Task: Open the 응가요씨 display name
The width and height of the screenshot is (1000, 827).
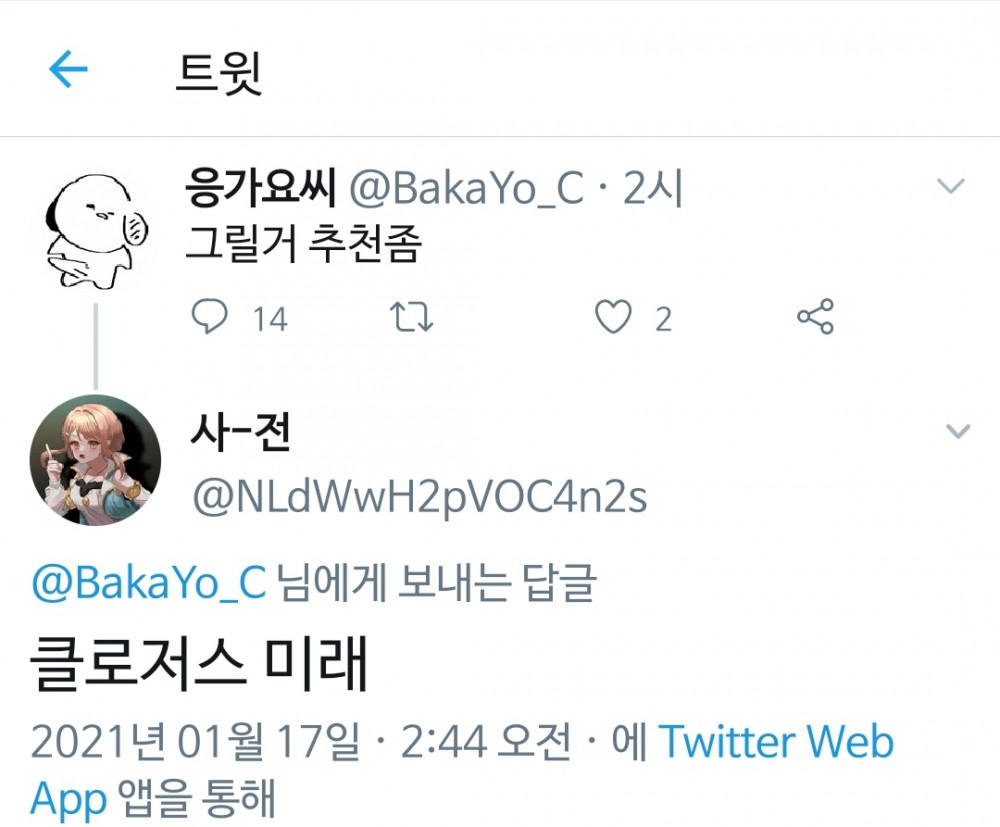Action: point(260,187)
